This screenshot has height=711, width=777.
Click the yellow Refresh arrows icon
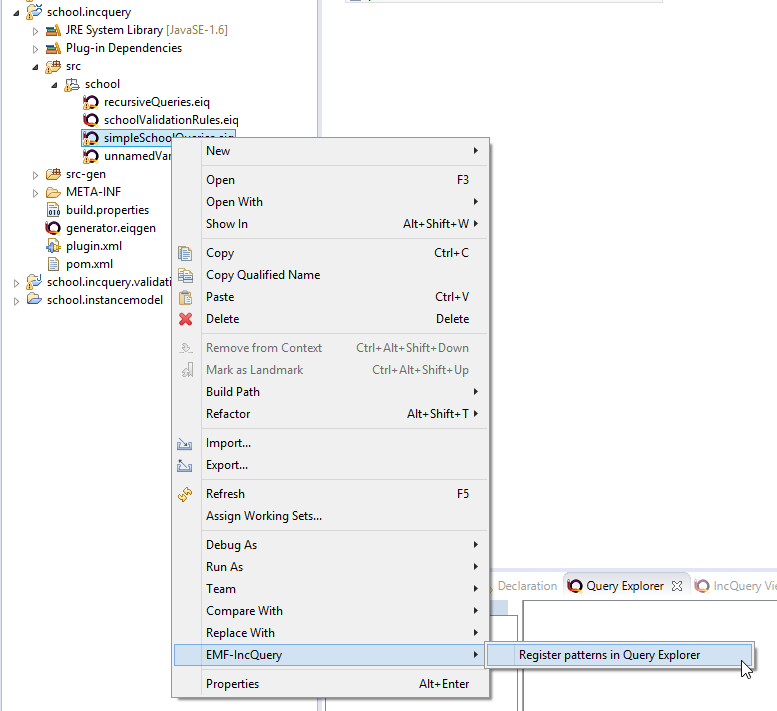tap(185, 494)
